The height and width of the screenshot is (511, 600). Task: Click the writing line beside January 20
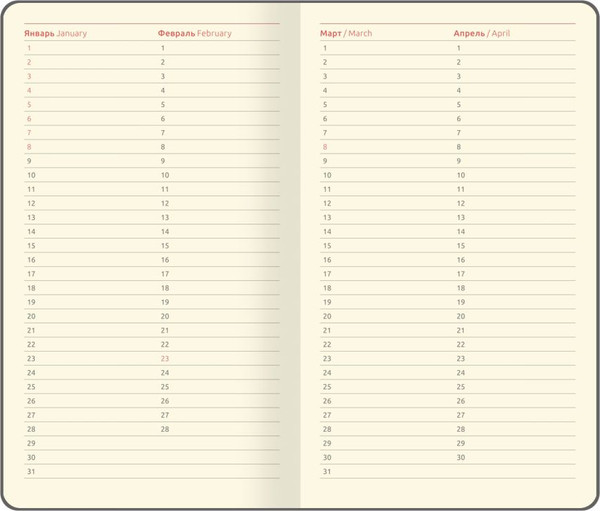tap(95, 316)
